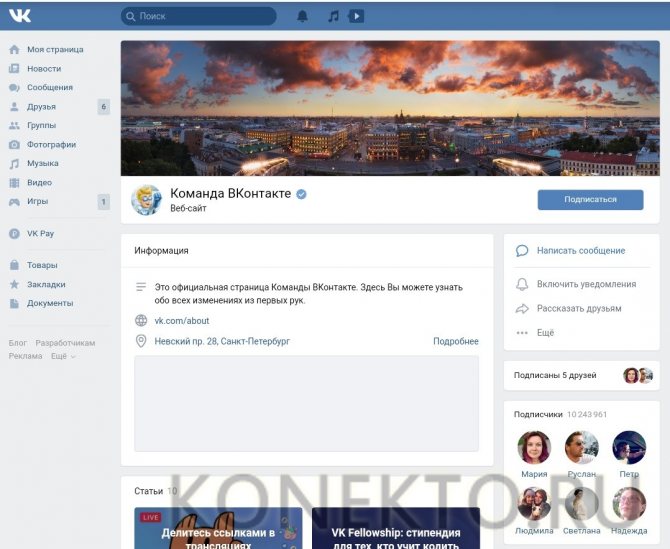The width and height of the screenshot is (670, 549).
Task: Open Моя страница in sidebar
Action: pyautogui.click(x=55, y=50)
